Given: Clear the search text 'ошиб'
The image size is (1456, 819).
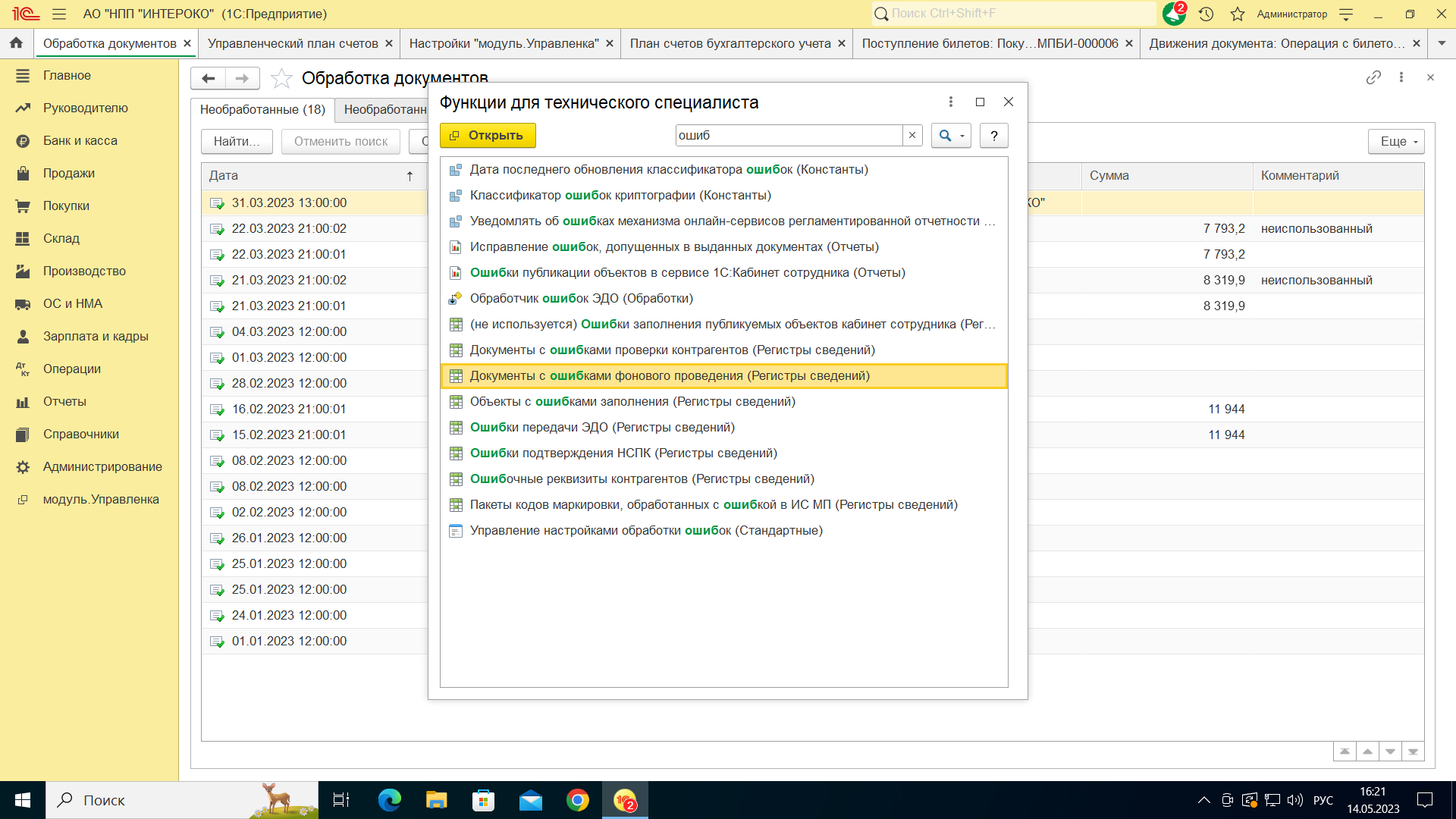Looking at the screenshot, I should [912, 135].
